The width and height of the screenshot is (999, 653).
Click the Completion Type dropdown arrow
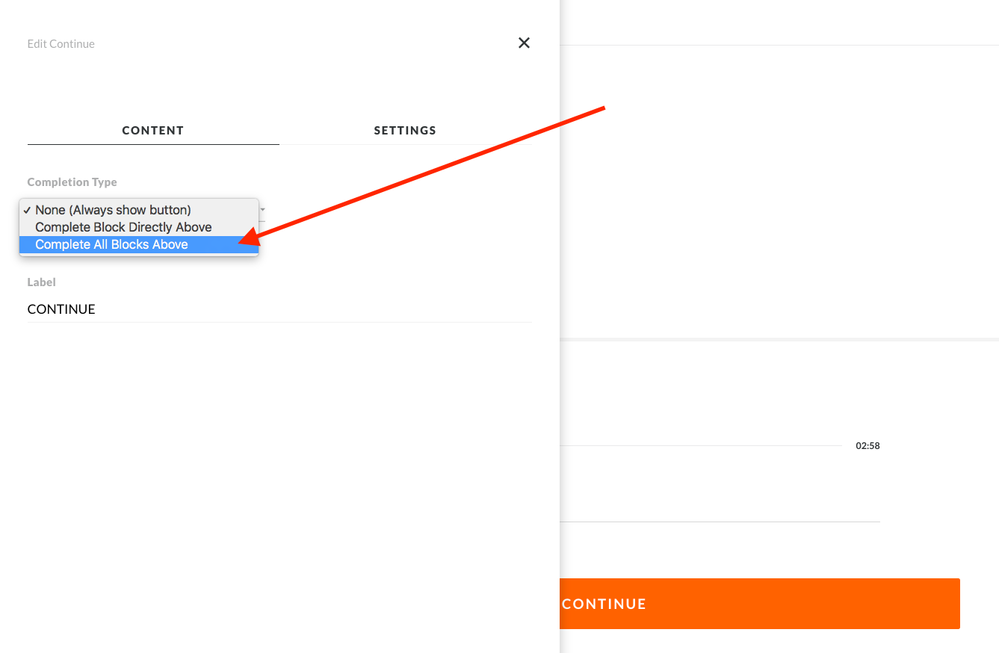(x=263, y=210)
